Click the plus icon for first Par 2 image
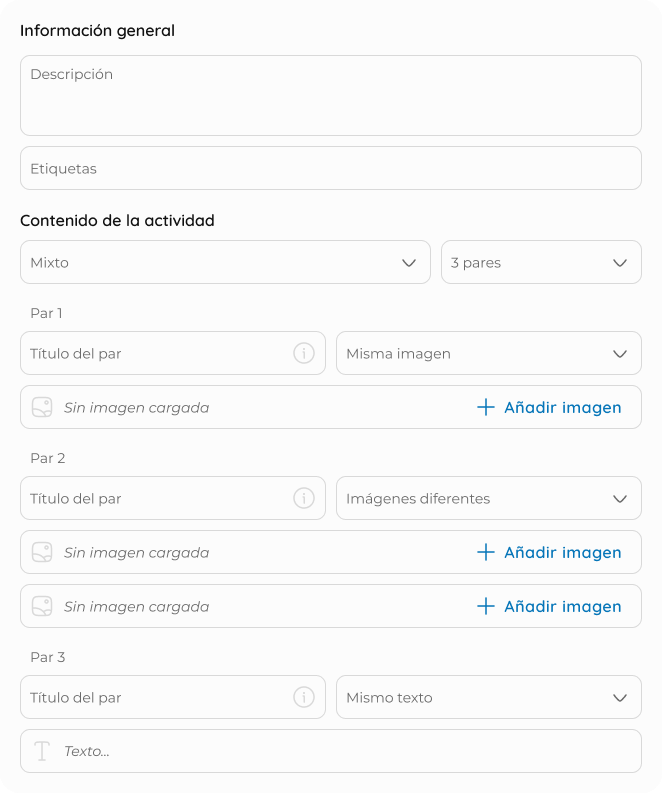The image size is (662, 793). [x=486, y=552]
